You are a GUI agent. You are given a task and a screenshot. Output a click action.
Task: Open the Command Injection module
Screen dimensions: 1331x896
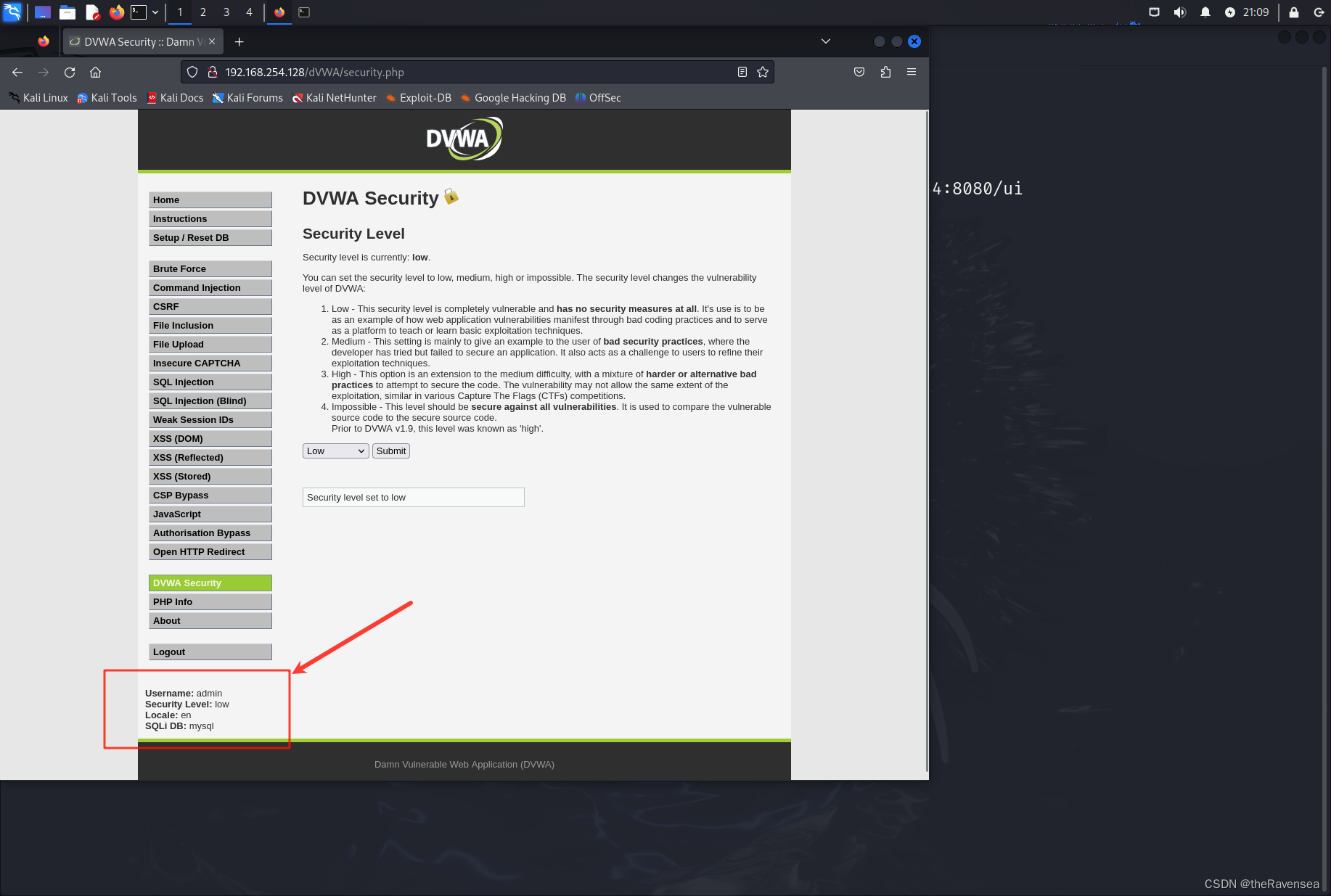210,288
